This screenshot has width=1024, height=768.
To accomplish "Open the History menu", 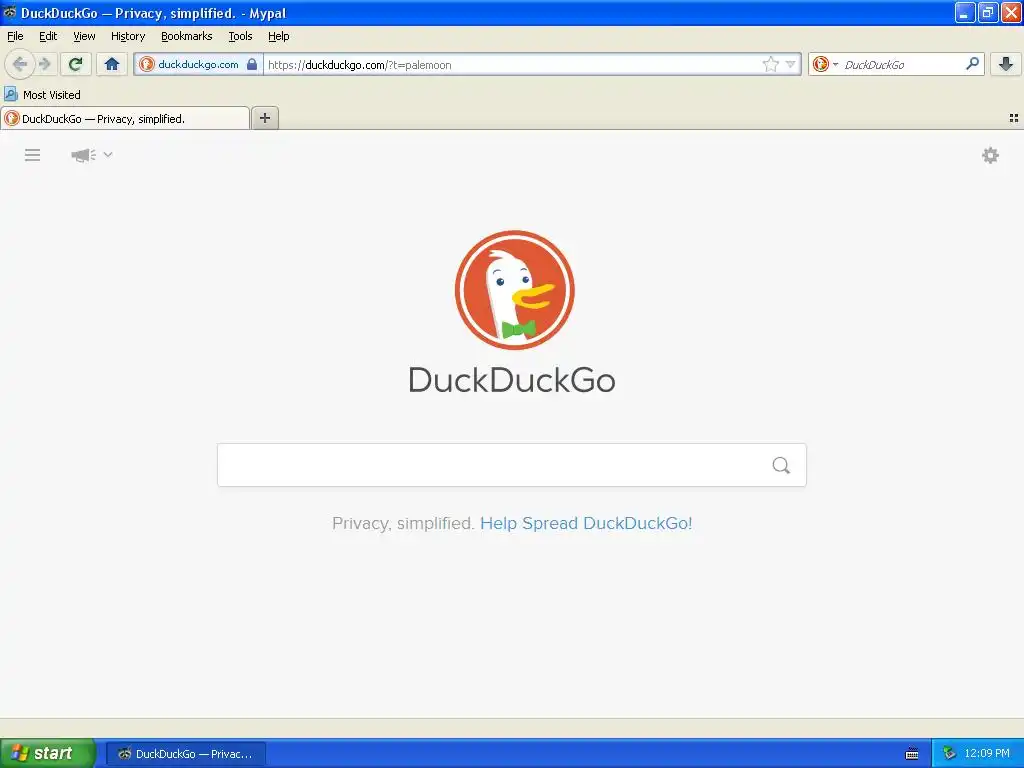I will [128, 36].
